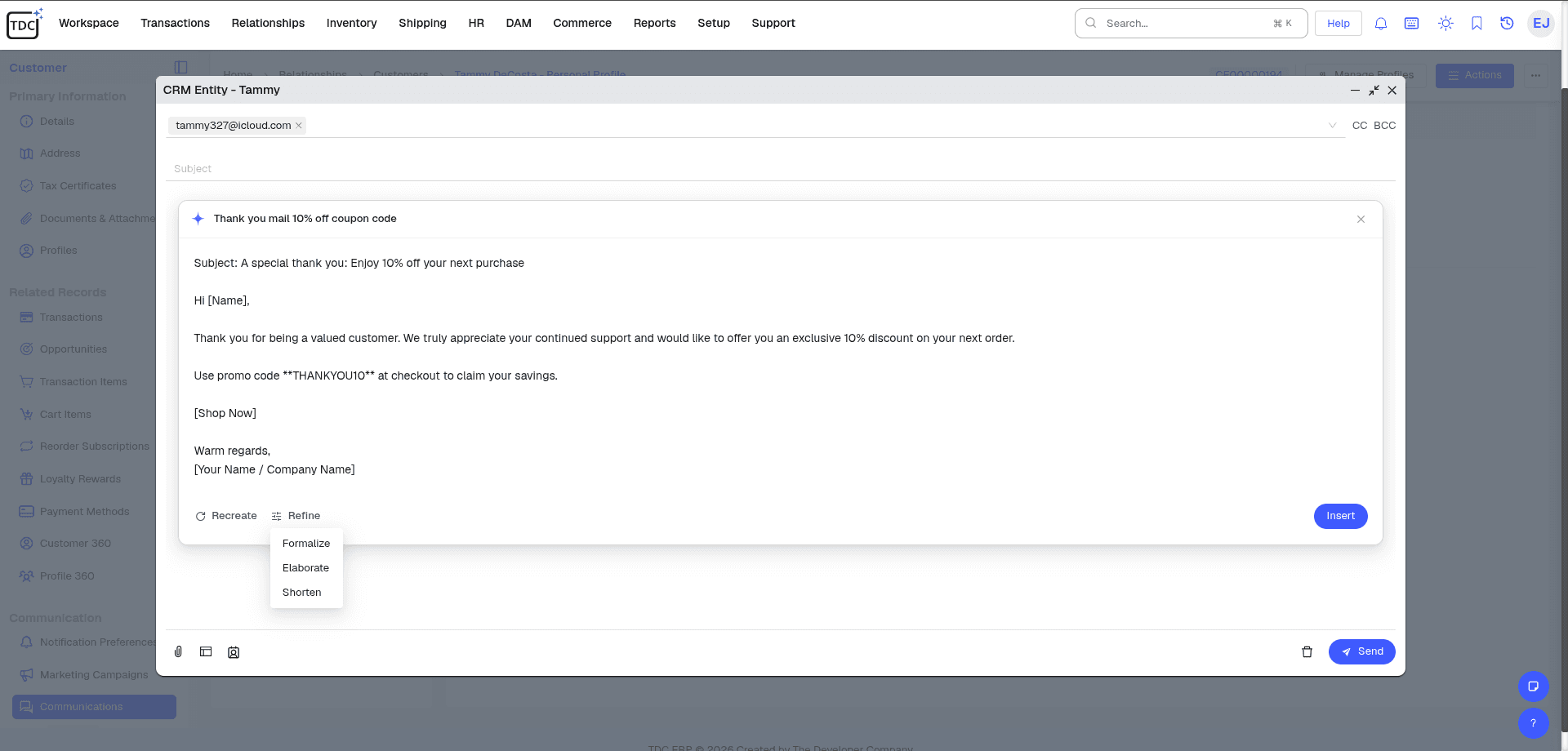Viewport: 1568px width, 751px height.
Task: Open the Shipping top menu
Action: tap(422, 23)
